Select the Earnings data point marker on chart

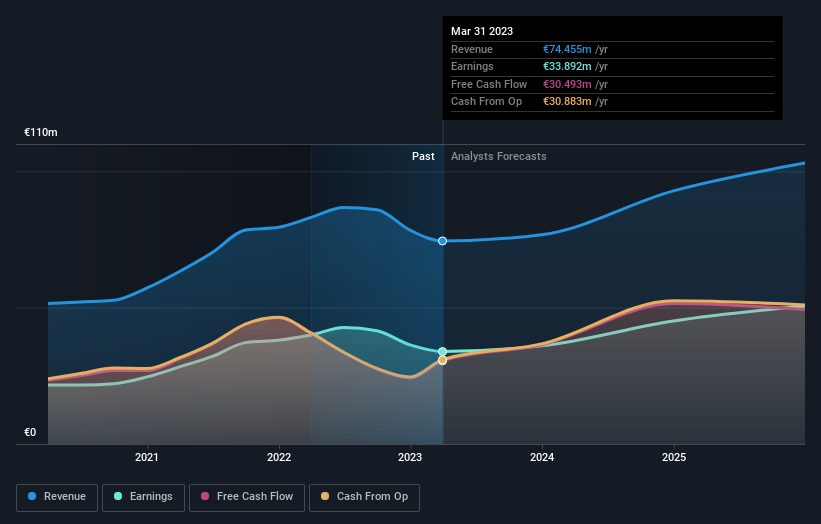(442, 351)
